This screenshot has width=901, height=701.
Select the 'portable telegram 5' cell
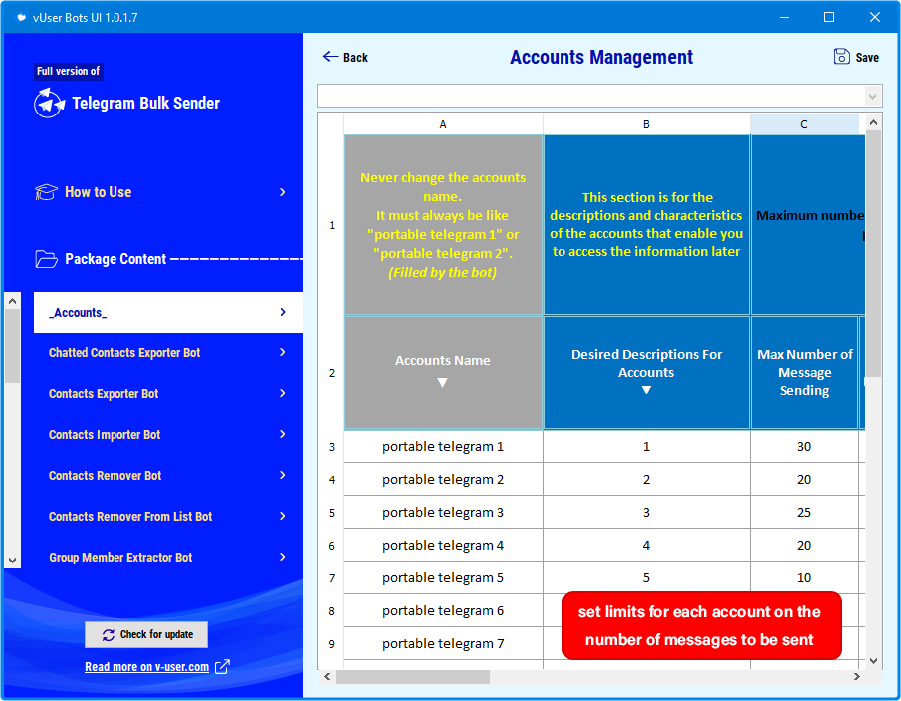tap(443, 577)
